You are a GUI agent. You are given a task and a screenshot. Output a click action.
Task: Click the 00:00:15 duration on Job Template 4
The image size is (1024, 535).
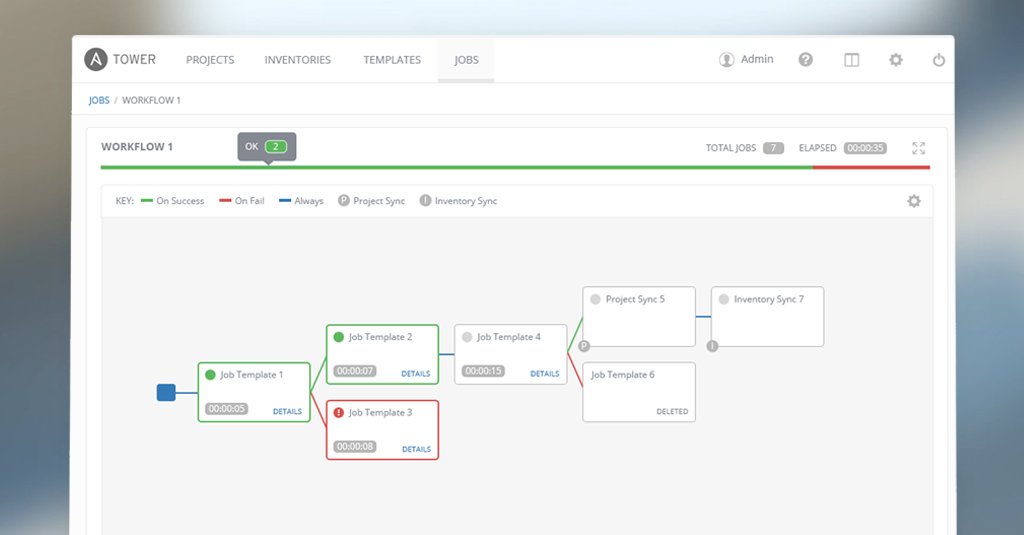pos(483,371)
